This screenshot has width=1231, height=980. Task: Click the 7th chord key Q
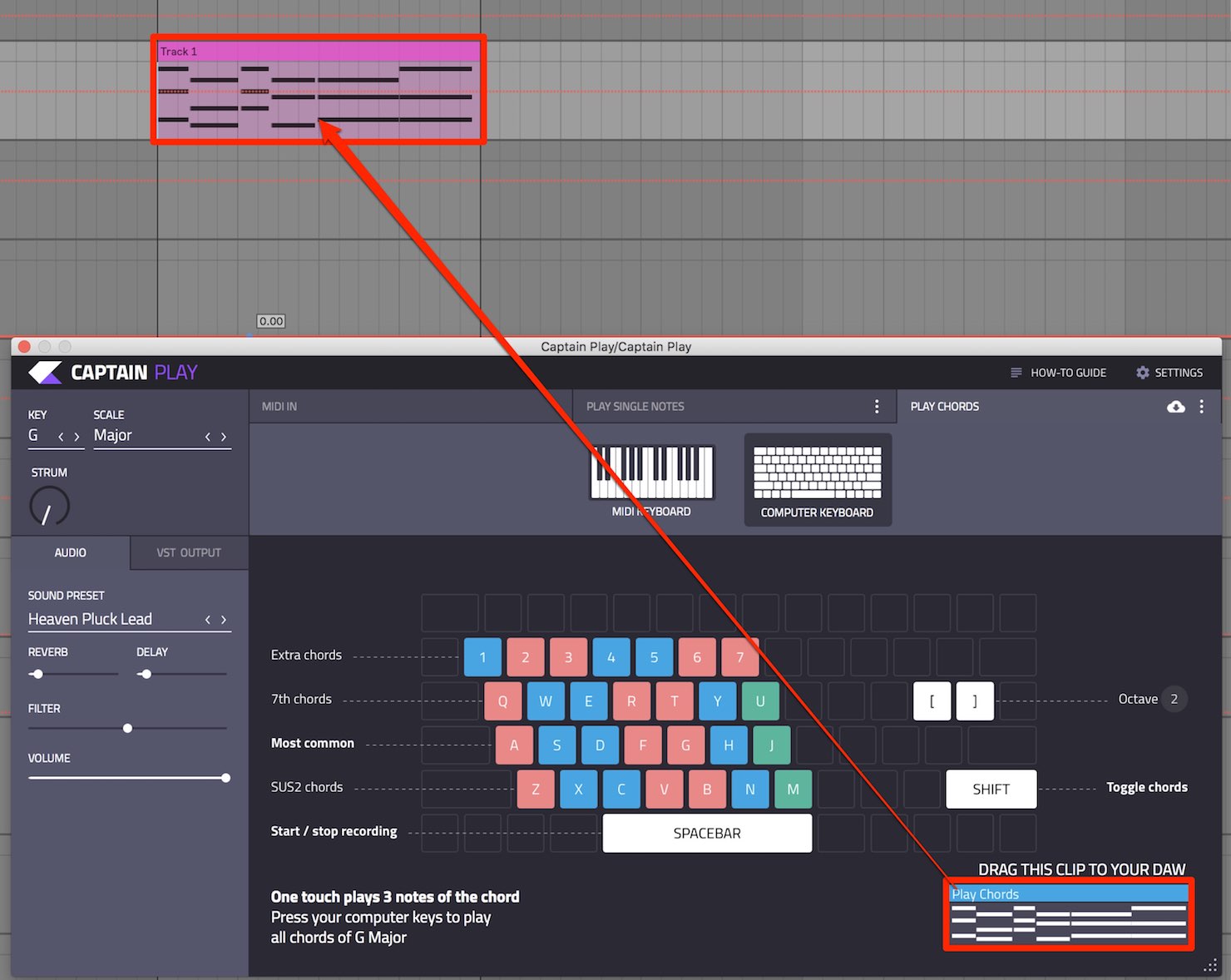(502, 701)
